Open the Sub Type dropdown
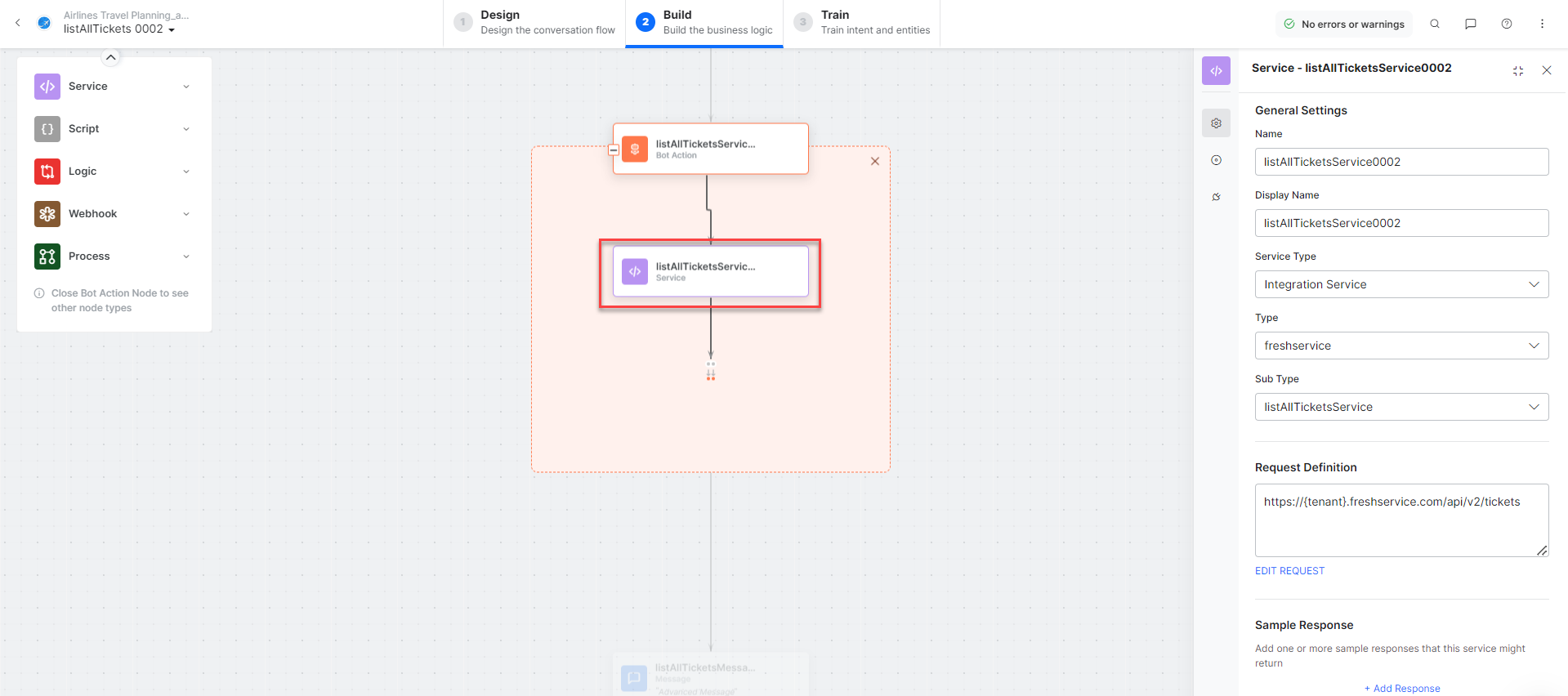The image size is (1568, 696). pyautogui.click(x=1400, y=407)
